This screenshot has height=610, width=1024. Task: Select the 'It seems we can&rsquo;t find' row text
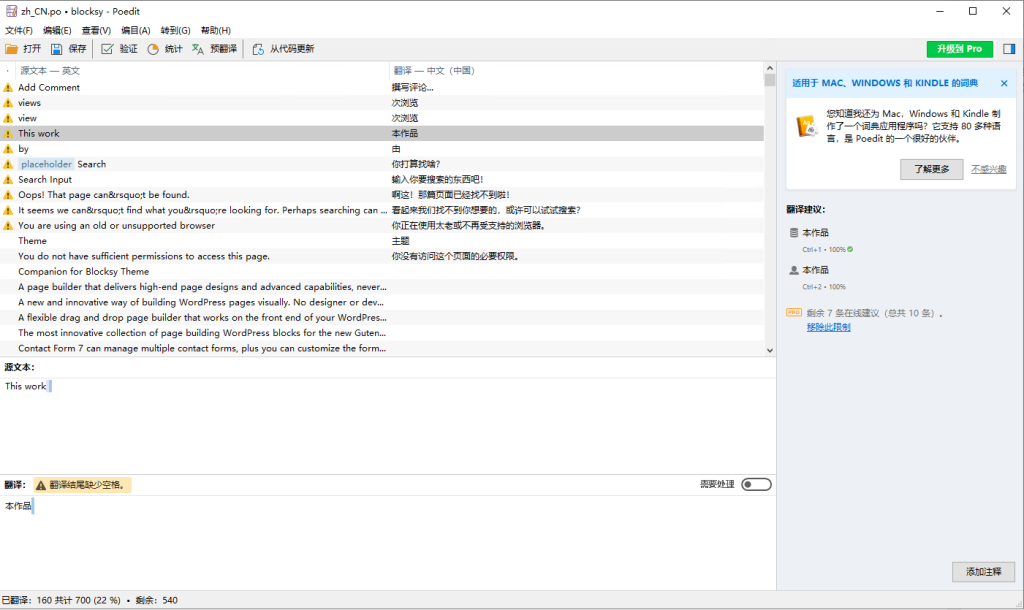pos(202,210)
